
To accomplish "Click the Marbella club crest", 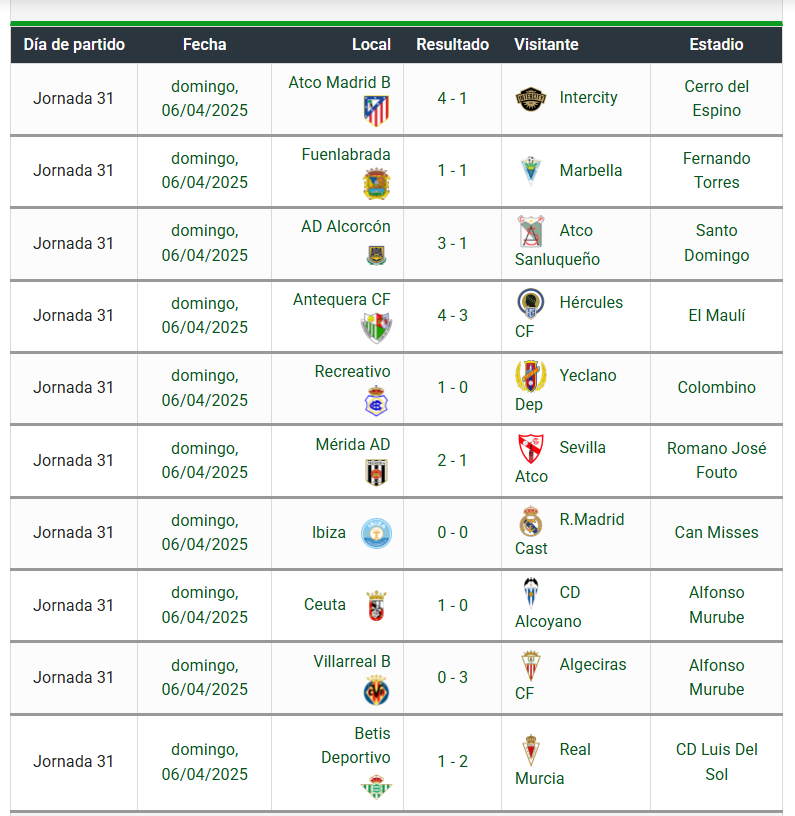I will tap(531, 171).
